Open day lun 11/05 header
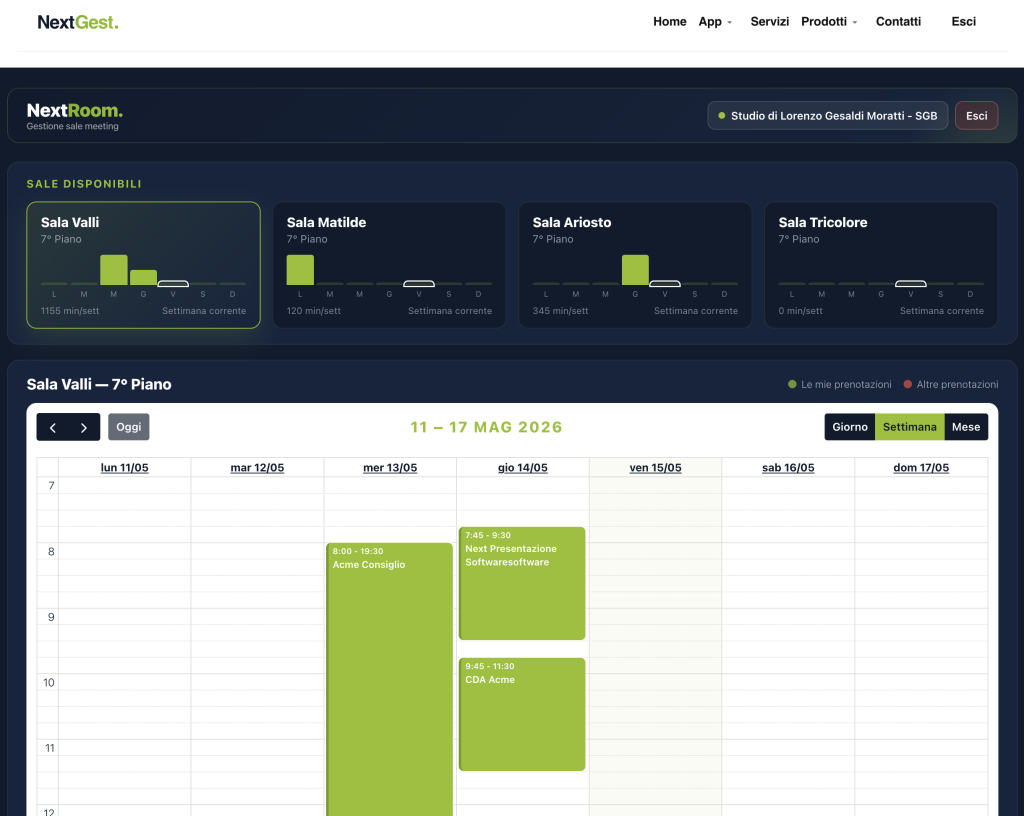The height and width of the screenshot is (816, 1024). (125, 467)
